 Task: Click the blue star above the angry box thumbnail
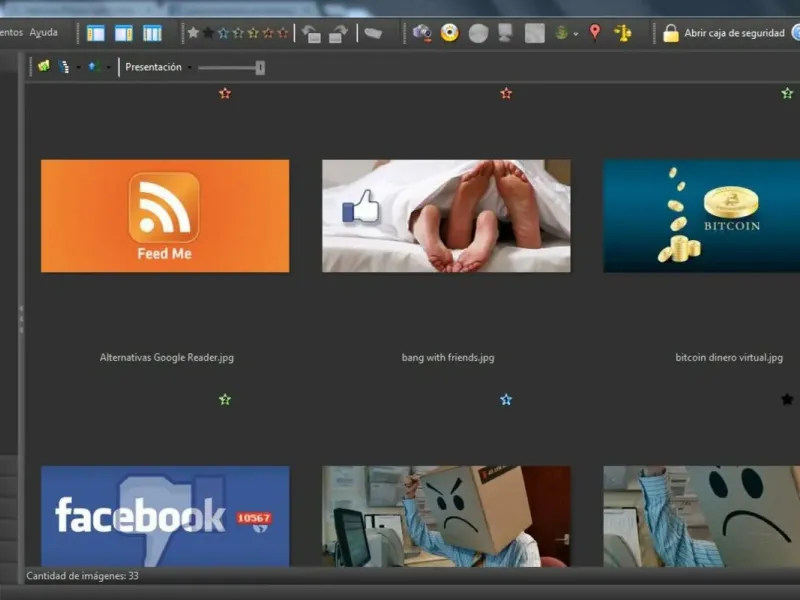click(506, 399)
